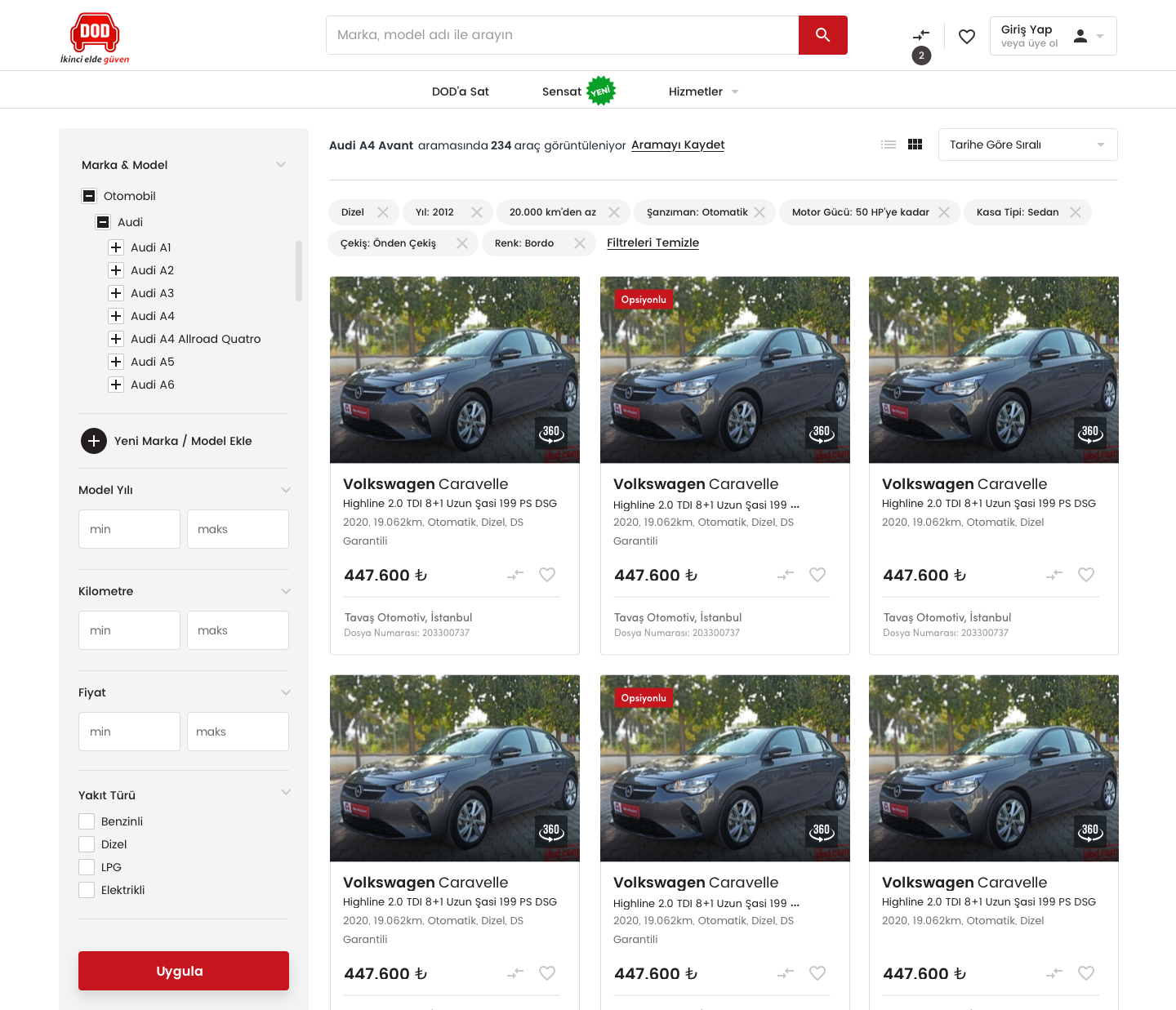
Task: Click the main search input field
Action: pos(563,35)
